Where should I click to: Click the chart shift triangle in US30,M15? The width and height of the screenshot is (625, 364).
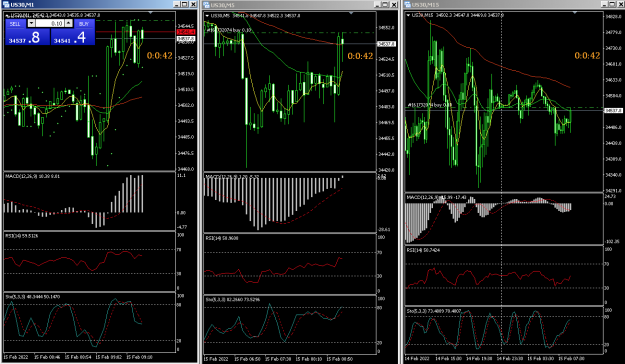[x=575, y=13]
